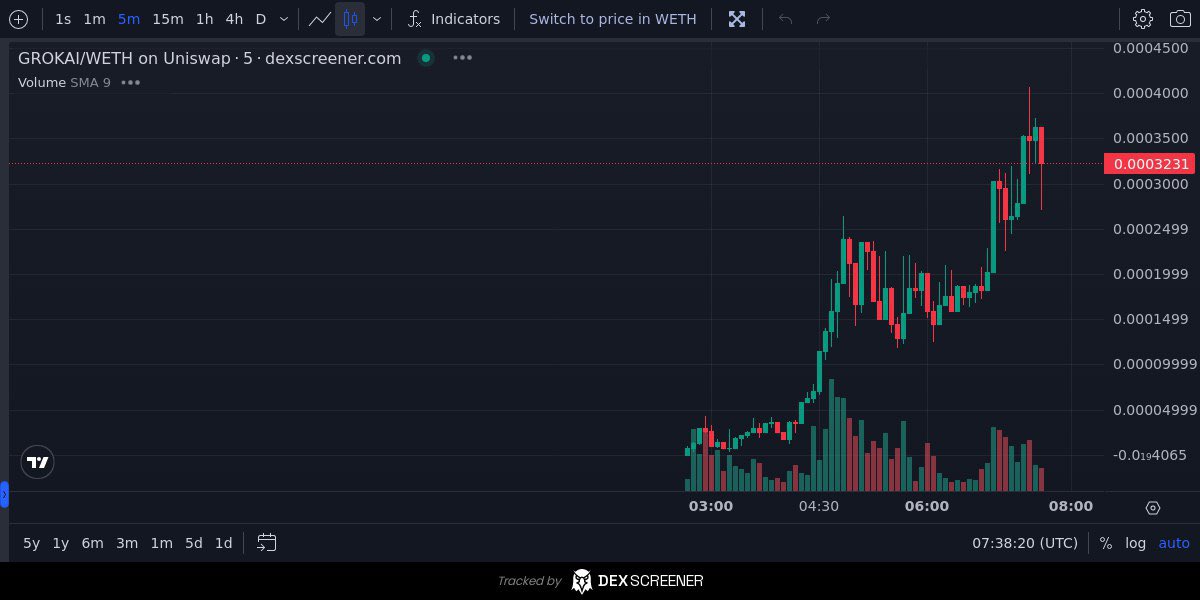1200x600 pixels.
Task: Open DEX Screener tracked-by link
Action: point(600,581)
